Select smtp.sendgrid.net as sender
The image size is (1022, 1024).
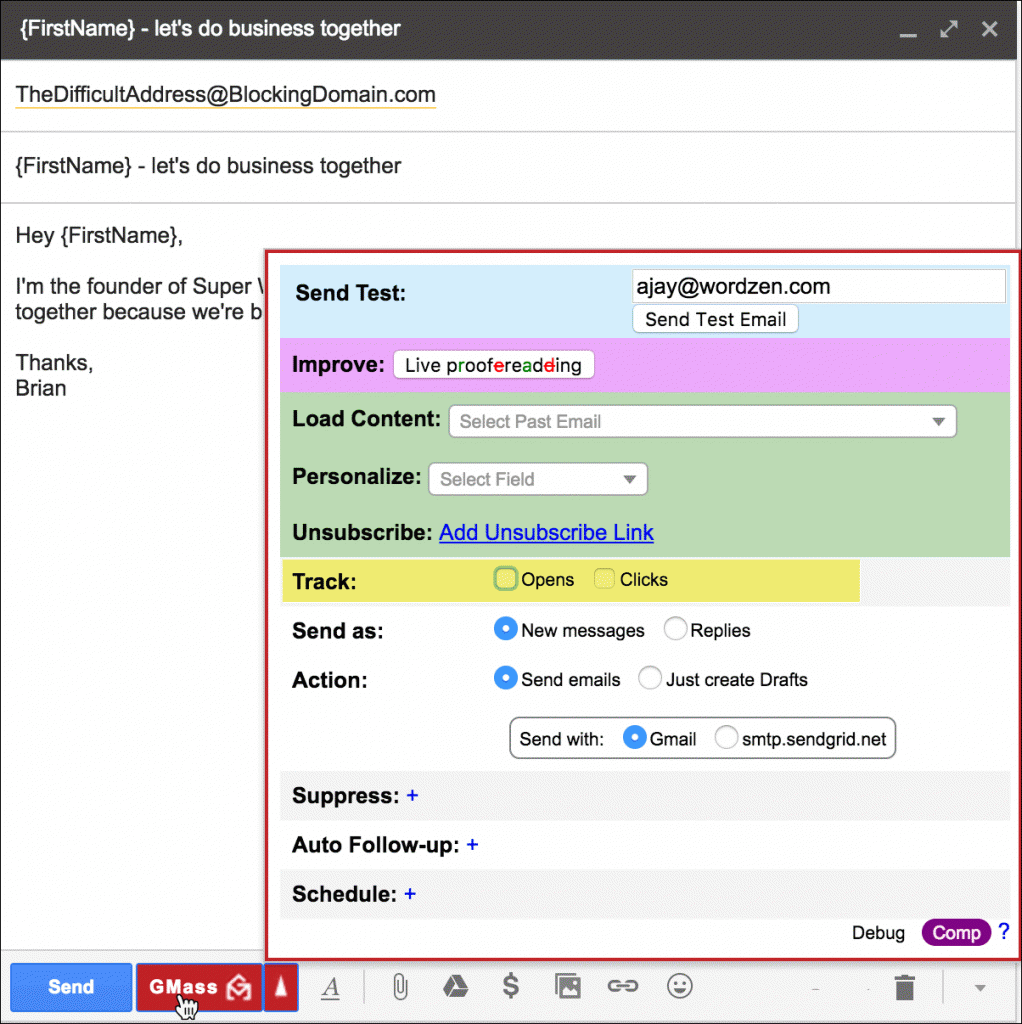pyautogui.click(x=727, y=739)
